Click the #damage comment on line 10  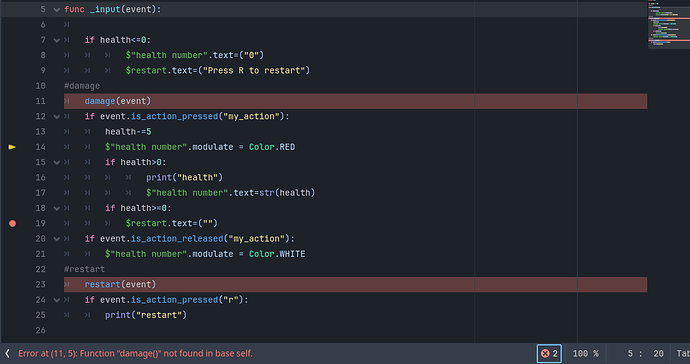click(82, 86)
